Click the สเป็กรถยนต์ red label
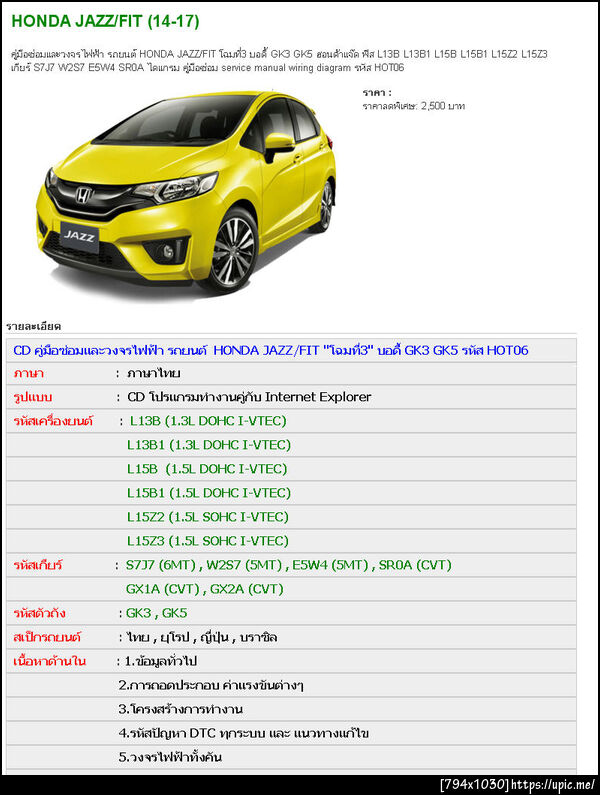600x795 pixels. 47,637
